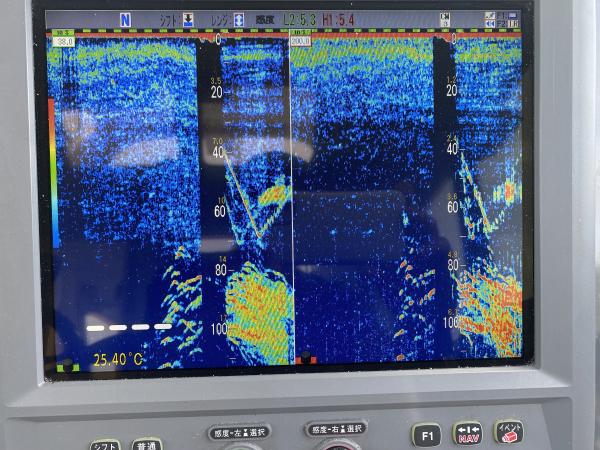Screen dimensions: 600x450
Task: Select the H1:5.4 gain value
Action: point(338,20)
